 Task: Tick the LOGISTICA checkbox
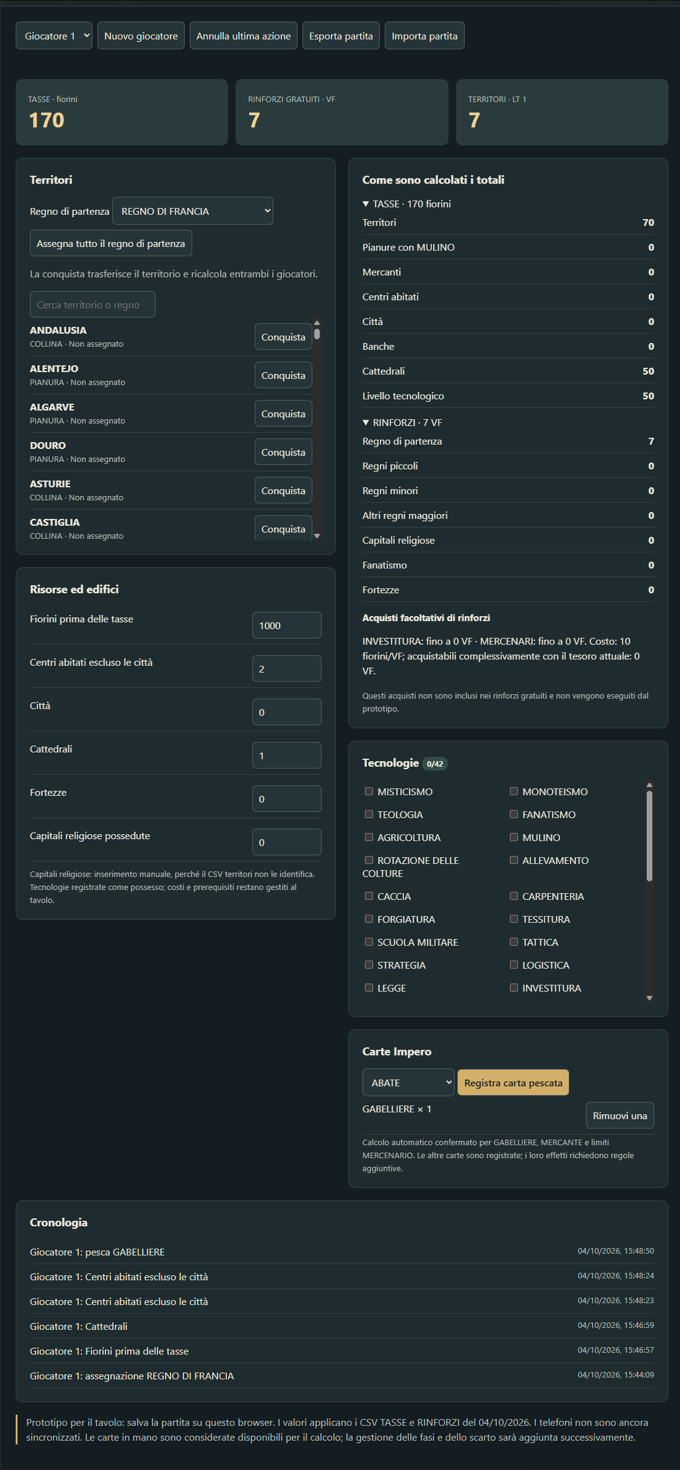(x=514, y=965)
